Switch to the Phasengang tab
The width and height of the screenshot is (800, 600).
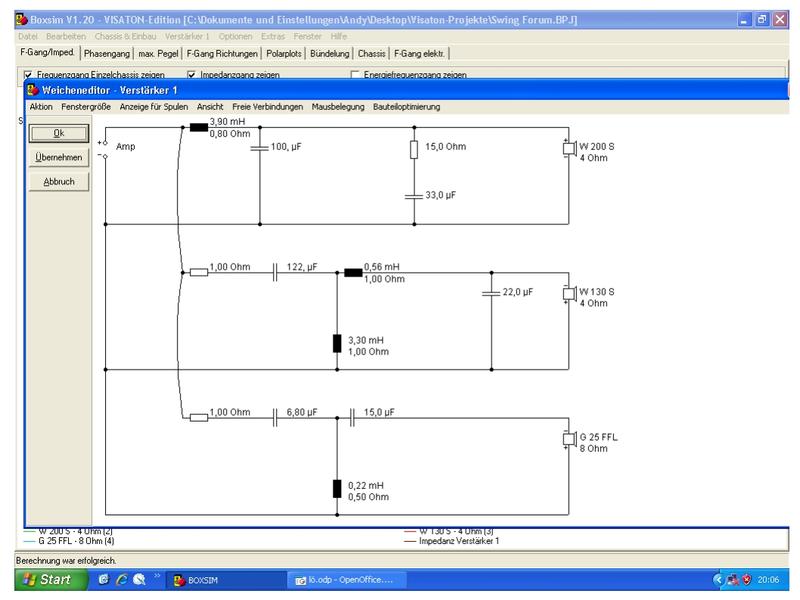[x=107, y=54]
